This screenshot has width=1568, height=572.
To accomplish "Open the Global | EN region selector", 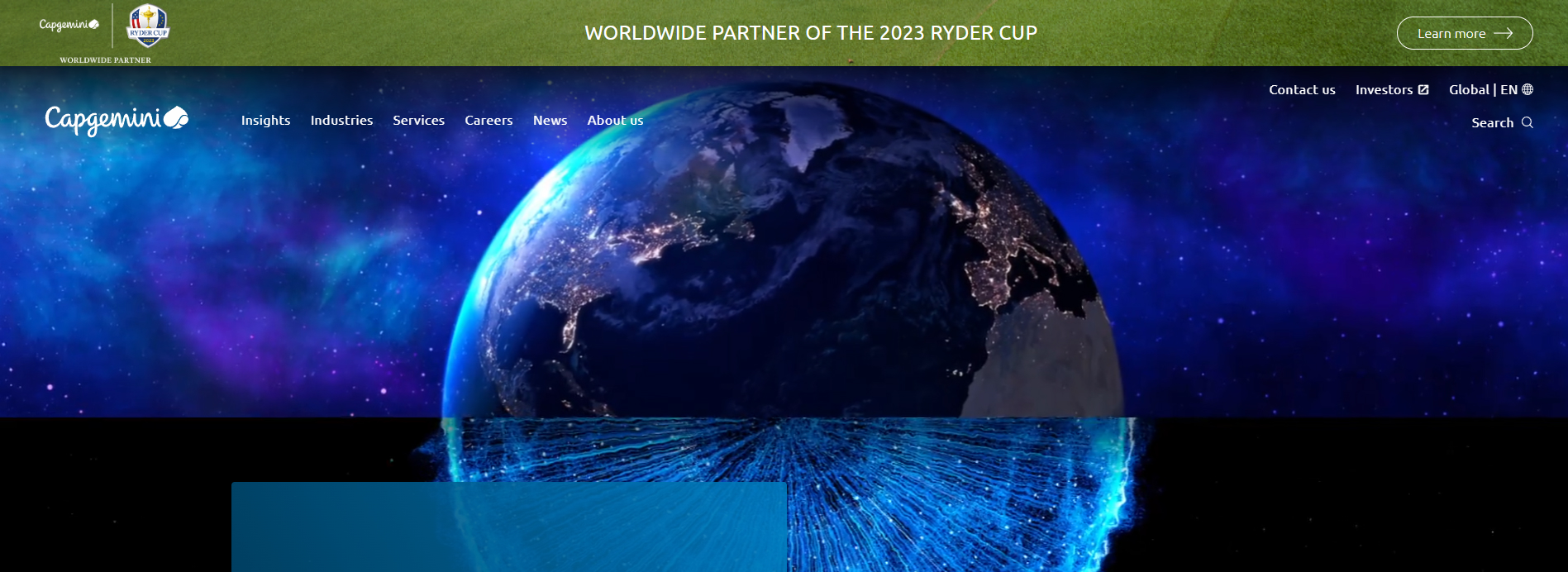I will click(x=1491, y=89).
